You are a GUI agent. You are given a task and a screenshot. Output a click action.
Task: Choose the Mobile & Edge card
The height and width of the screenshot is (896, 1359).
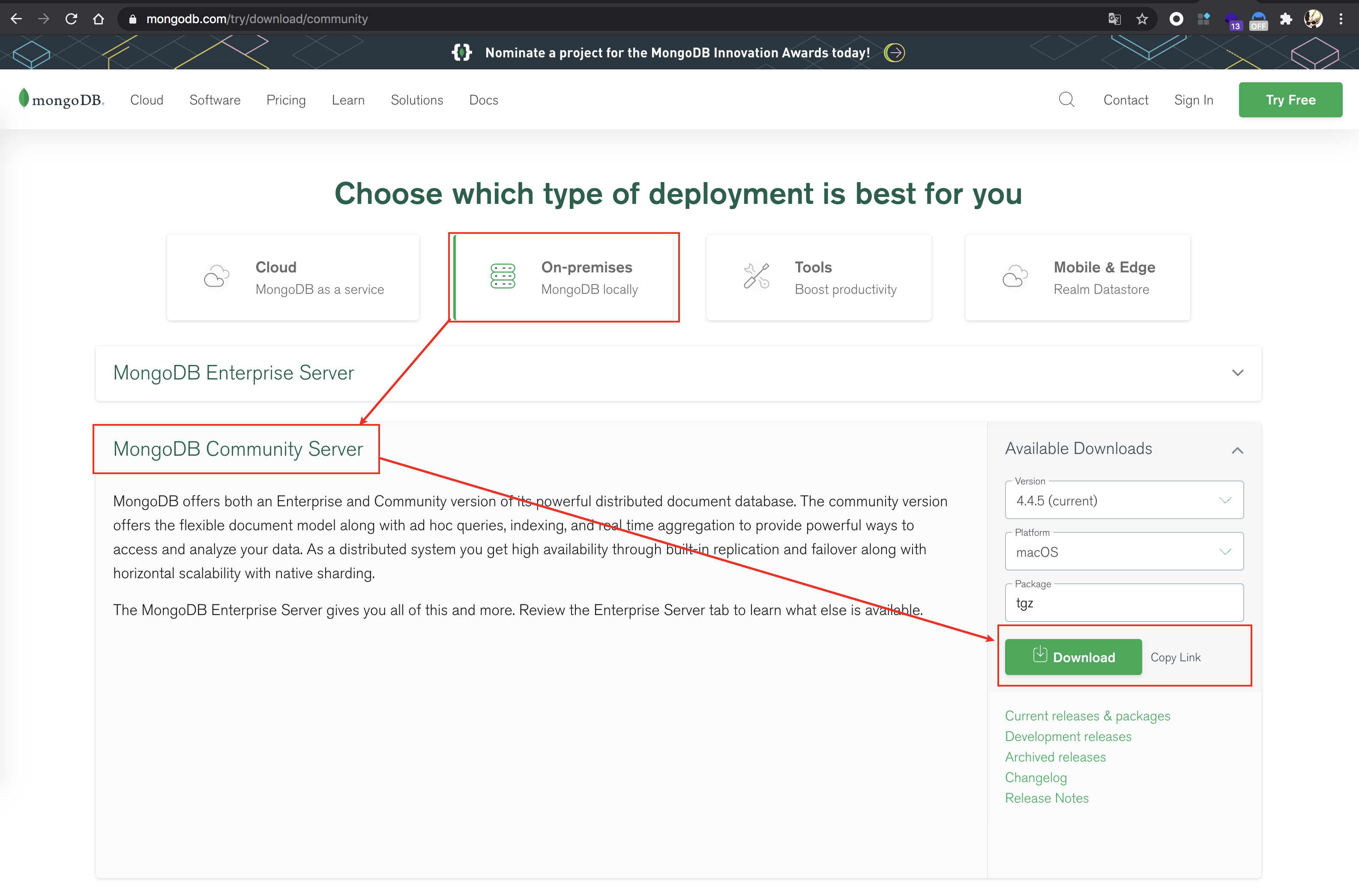(1077, 278)
